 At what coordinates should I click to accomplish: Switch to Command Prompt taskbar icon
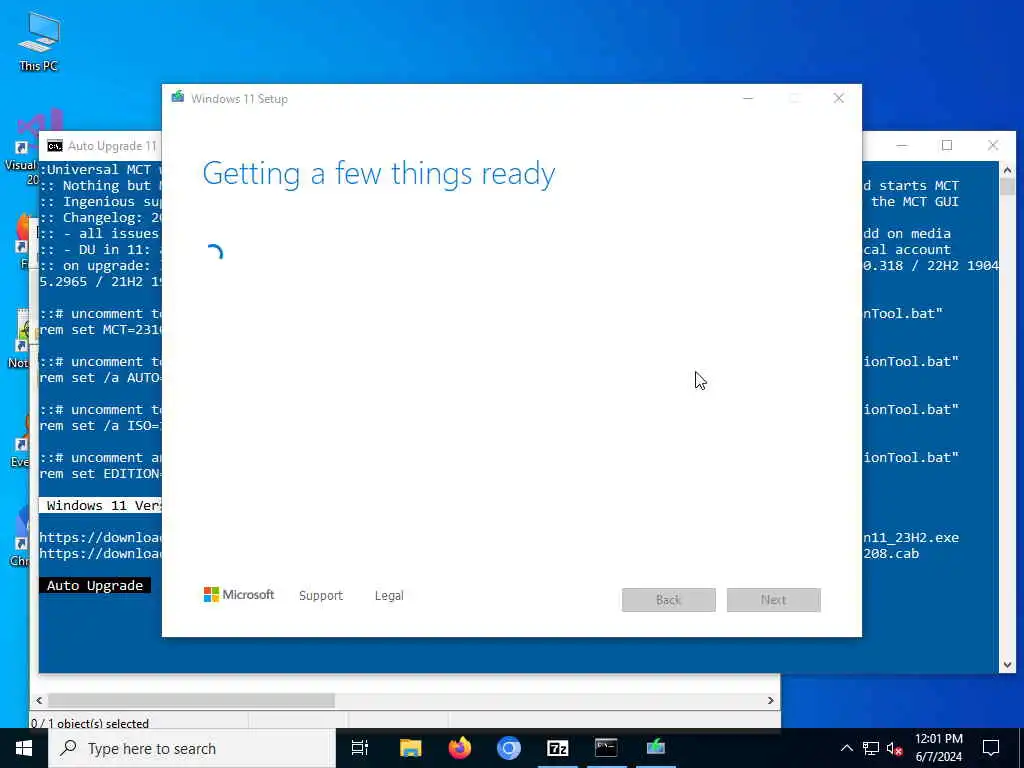(606, 748)
